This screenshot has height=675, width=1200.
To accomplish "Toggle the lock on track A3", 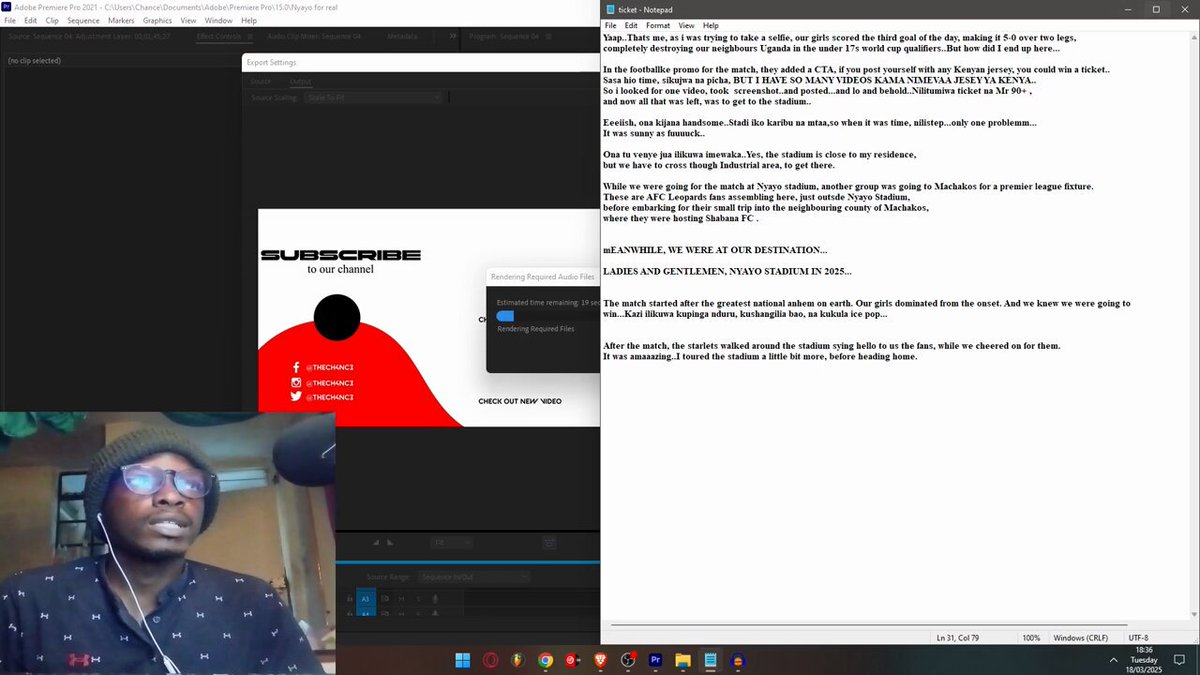I will coord(350,599).
